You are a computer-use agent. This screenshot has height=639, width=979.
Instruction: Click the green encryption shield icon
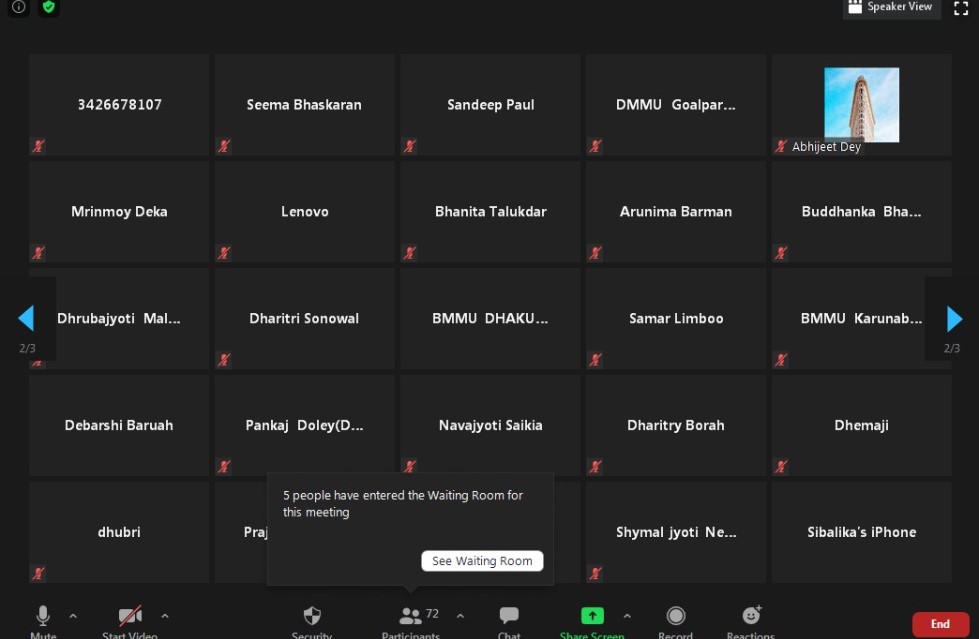[x=49, y=7]
